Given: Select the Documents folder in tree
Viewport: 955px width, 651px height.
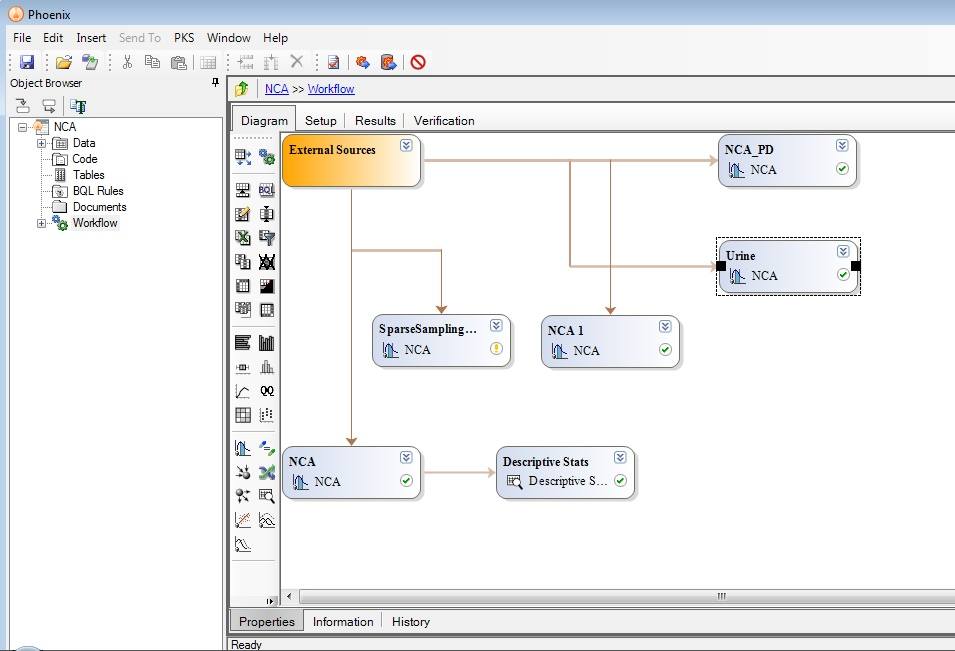Looking at the screenshot, I should point(99,207).
